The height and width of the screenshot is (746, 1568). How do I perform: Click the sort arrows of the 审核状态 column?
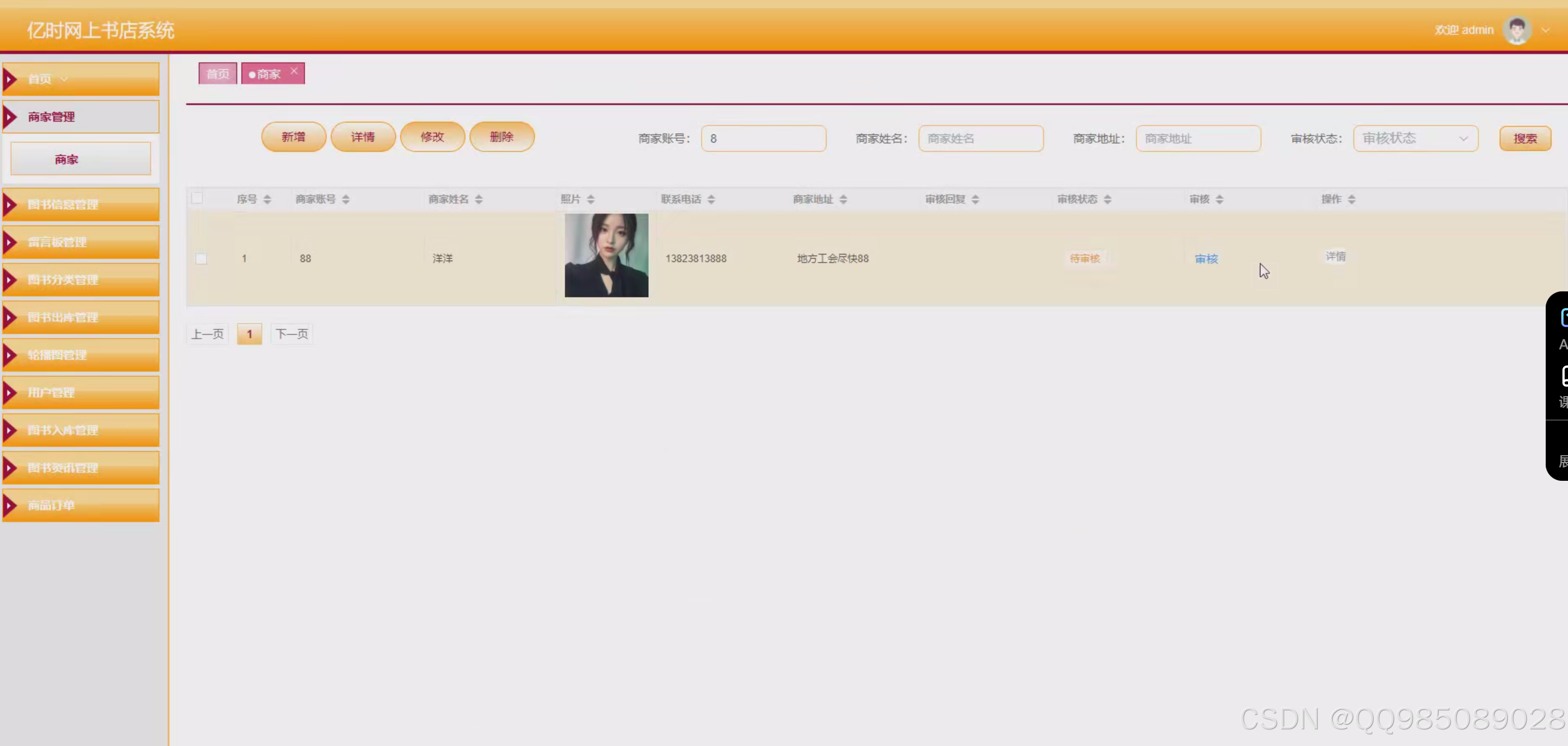coord(1107,199)
